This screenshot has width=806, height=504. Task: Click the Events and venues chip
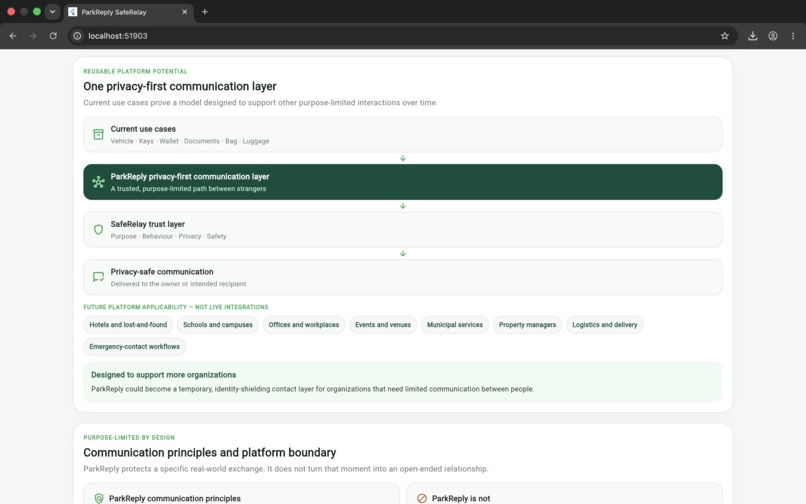tap(382, 325)
